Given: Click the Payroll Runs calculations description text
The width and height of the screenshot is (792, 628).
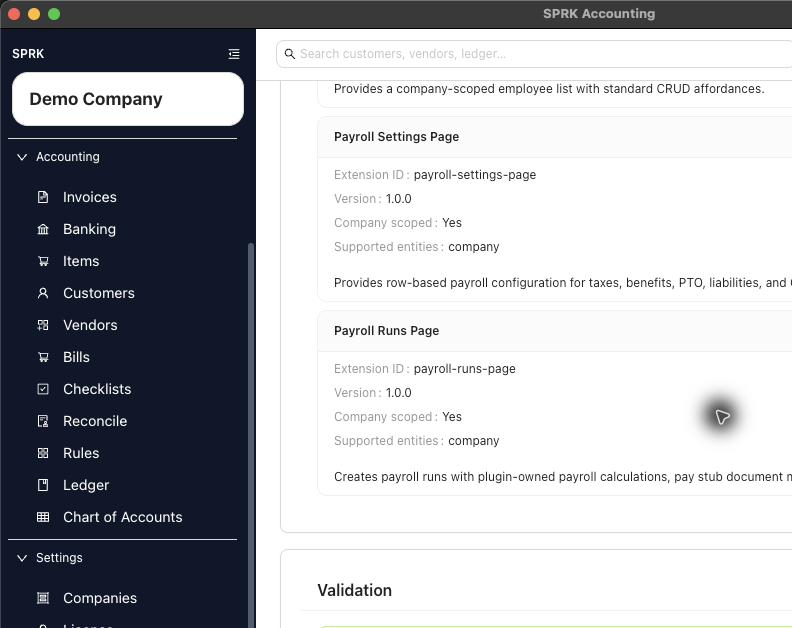Looking at the screenshot, I should (563, 477).
